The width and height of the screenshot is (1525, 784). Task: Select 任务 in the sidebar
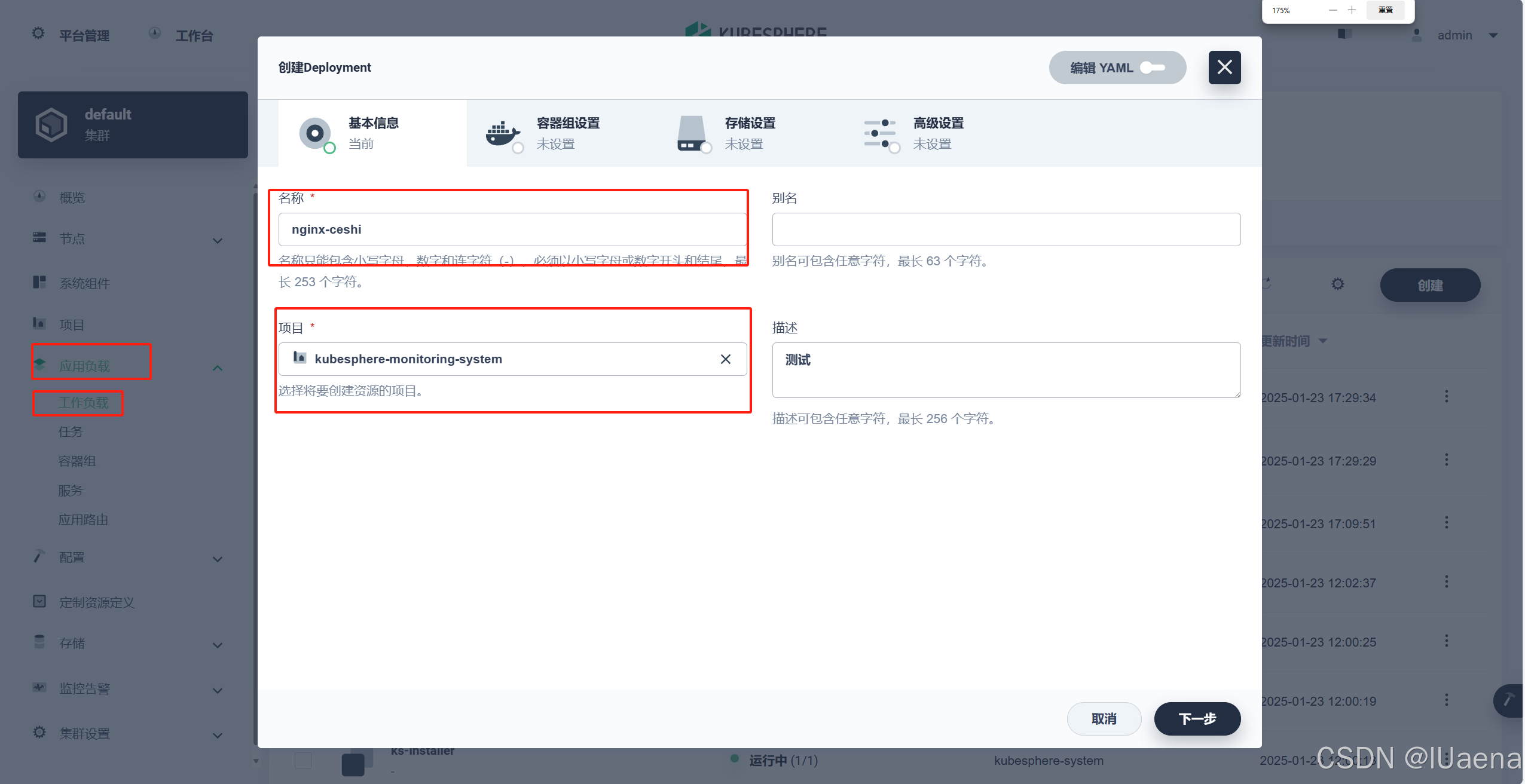click(71, 432)
